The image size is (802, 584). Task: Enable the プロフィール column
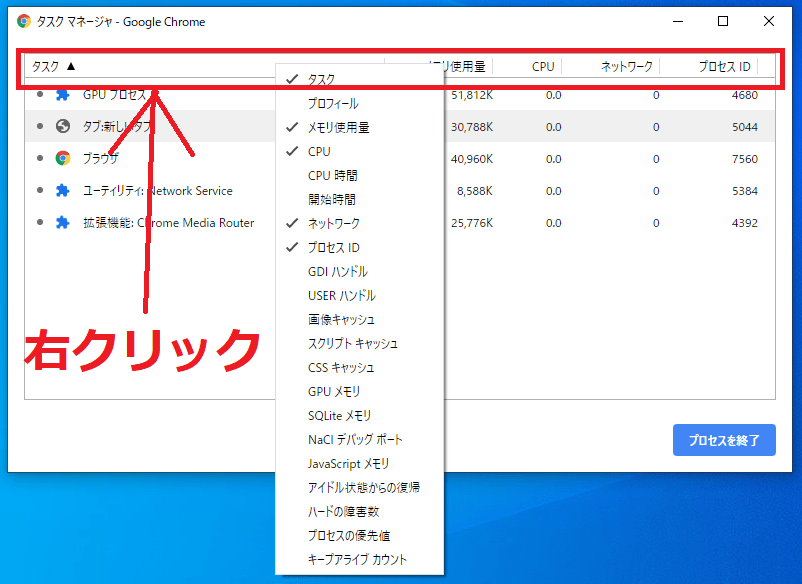pos(360,103)
